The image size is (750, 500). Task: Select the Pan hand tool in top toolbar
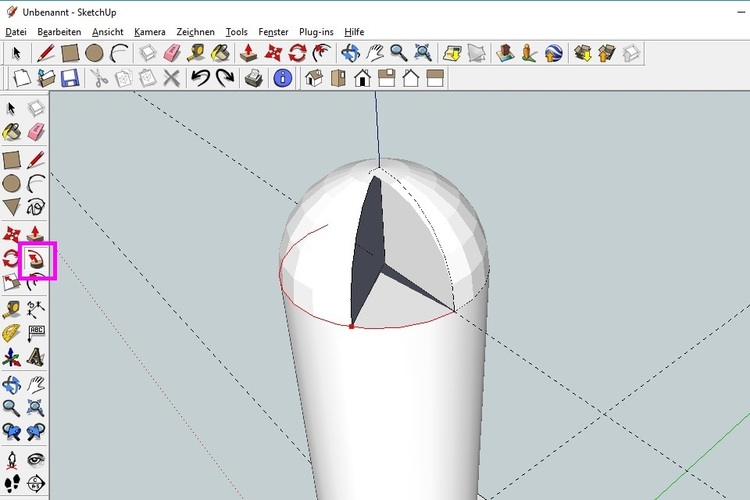[x=375, y=53]
